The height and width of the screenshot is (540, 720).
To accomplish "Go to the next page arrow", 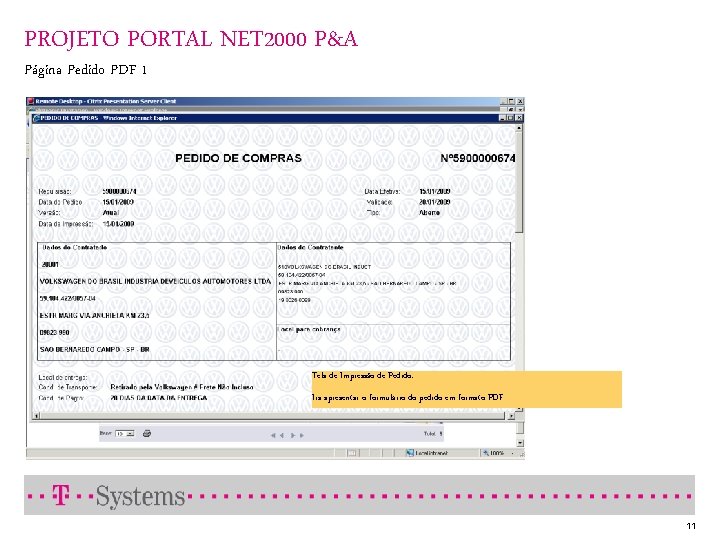I will tap(293, 435).
